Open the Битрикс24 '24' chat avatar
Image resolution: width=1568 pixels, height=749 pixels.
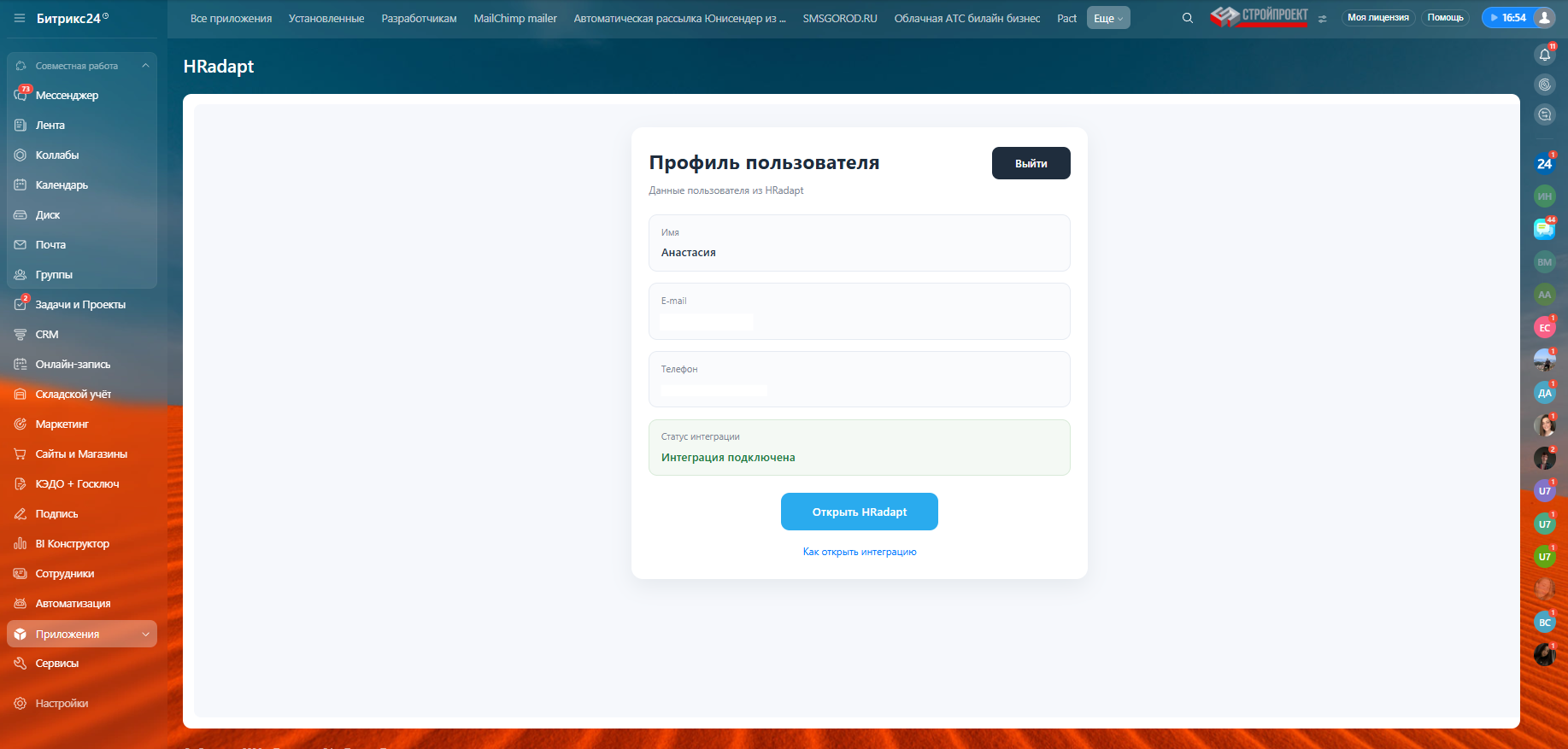(x=1544, y=163)
